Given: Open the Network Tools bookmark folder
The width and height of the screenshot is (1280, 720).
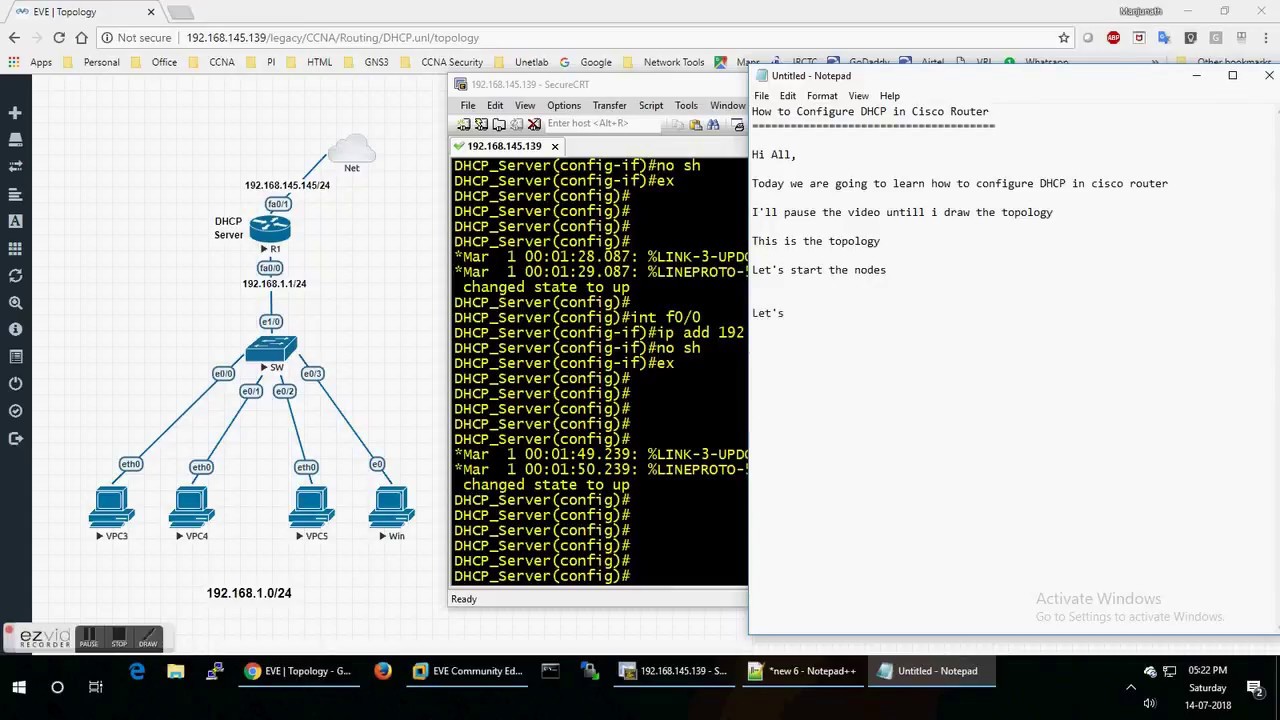Looking at the screenshot, I should pyautogui.click(x=666, y=62).
